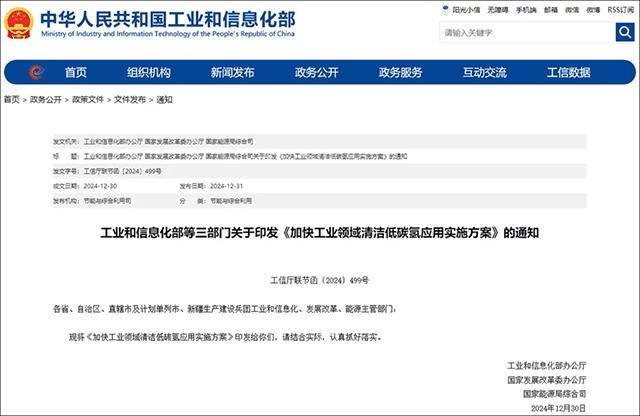The height and width of the screenshot is (416, 640).
Task: Open the 政务公开 navigation menu
Action: (317, 72)
